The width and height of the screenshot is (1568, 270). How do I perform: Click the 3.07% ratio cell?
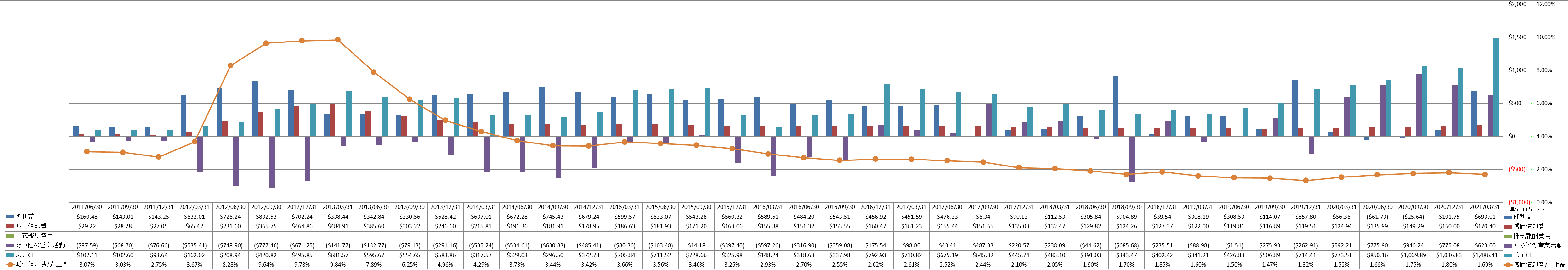87,265
